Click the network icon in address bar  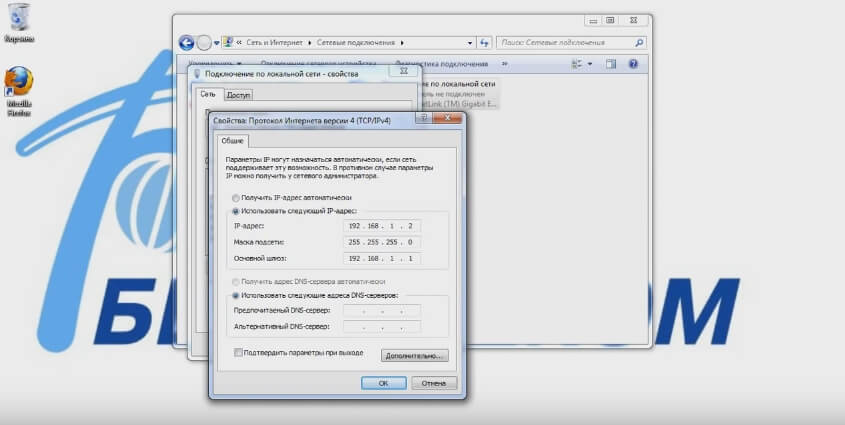(228, 42)
